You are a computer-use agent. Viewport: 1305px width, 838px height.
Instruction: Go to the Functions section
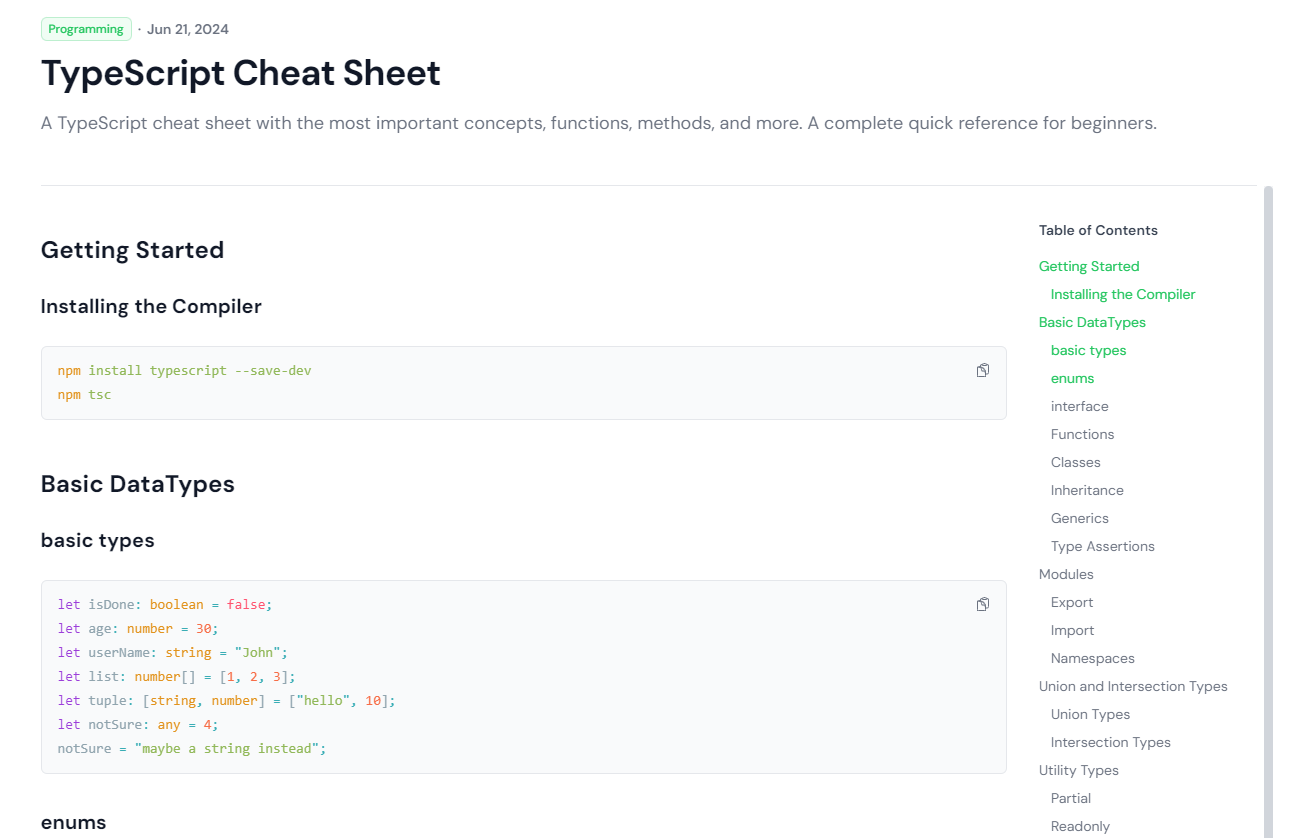pos(1082,434)
